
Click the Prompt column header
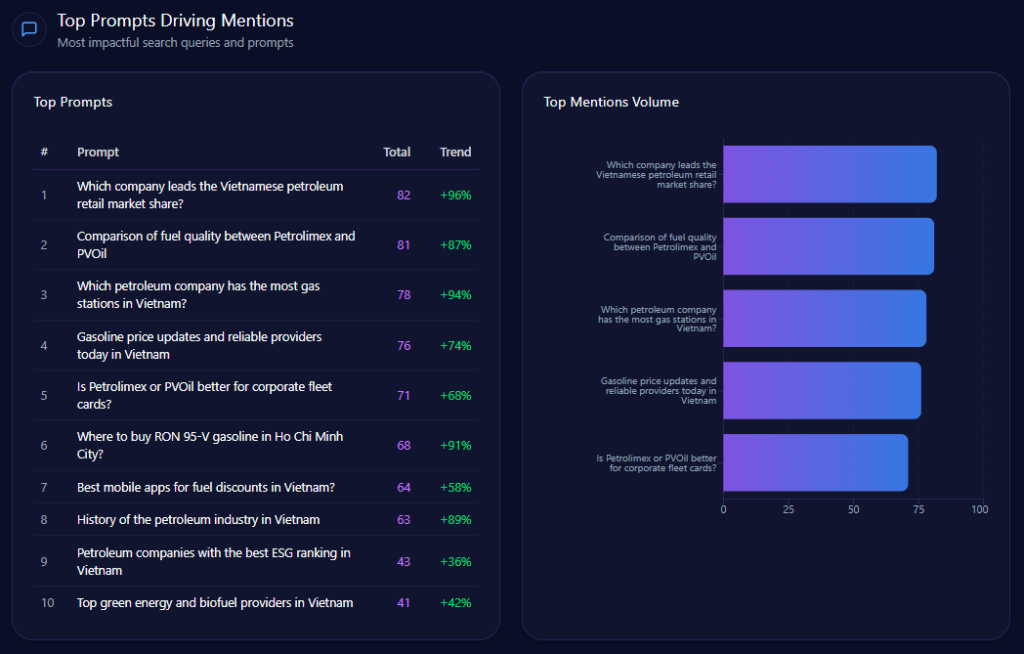point(98,152)
